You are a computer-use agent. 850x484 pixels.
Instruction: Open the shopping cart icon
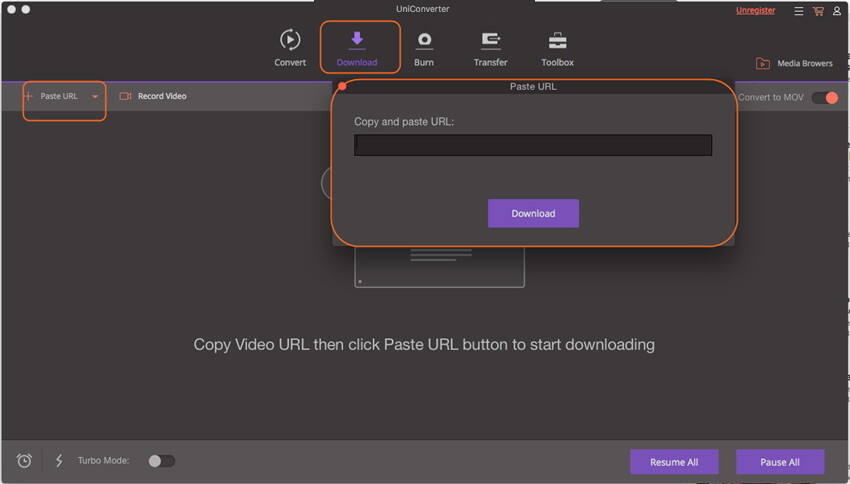pyautogui.click(x=818, y=11)
